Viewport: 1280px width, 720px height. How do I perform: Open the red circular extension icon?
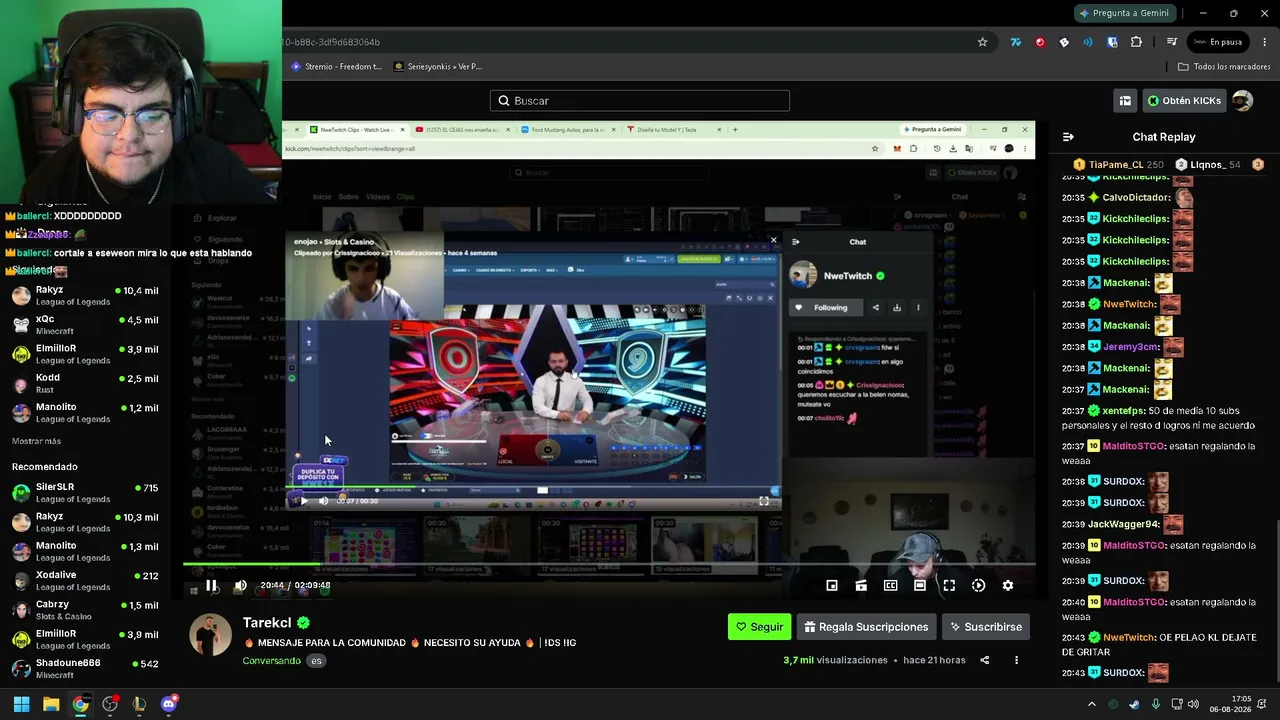pos(1040,42)
